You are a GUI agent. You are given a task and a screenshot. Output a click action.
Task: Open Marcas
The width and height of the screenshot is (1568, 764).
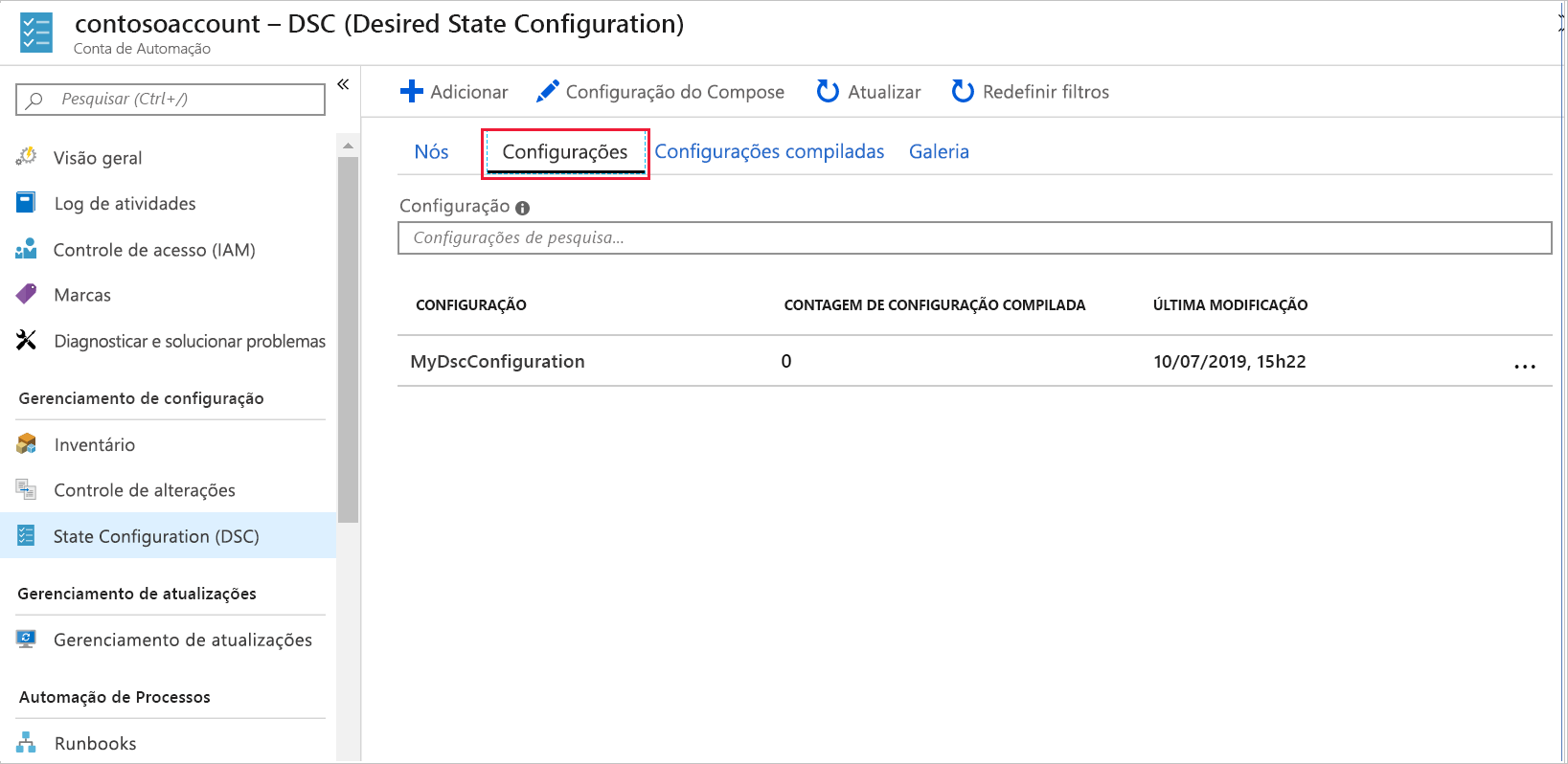coord(82,295)
